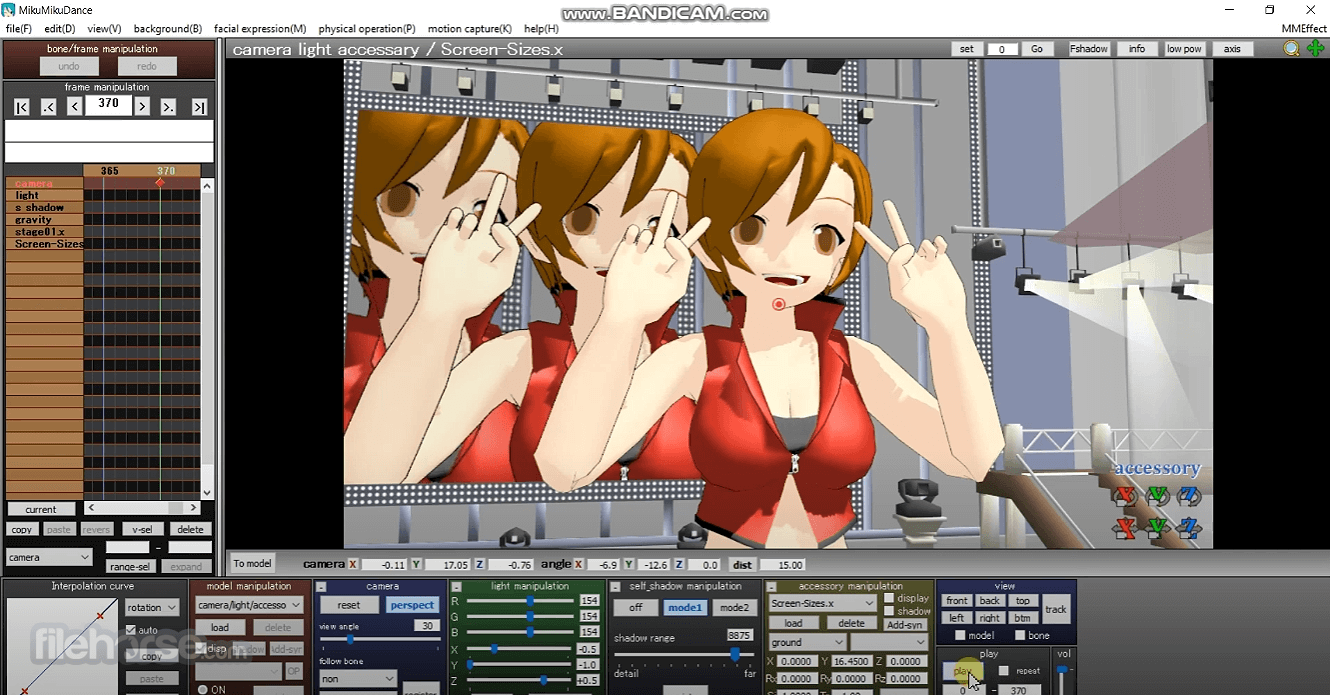
Task: Click upper red X rotation axis icon
Action: [x=1126, y=495]
